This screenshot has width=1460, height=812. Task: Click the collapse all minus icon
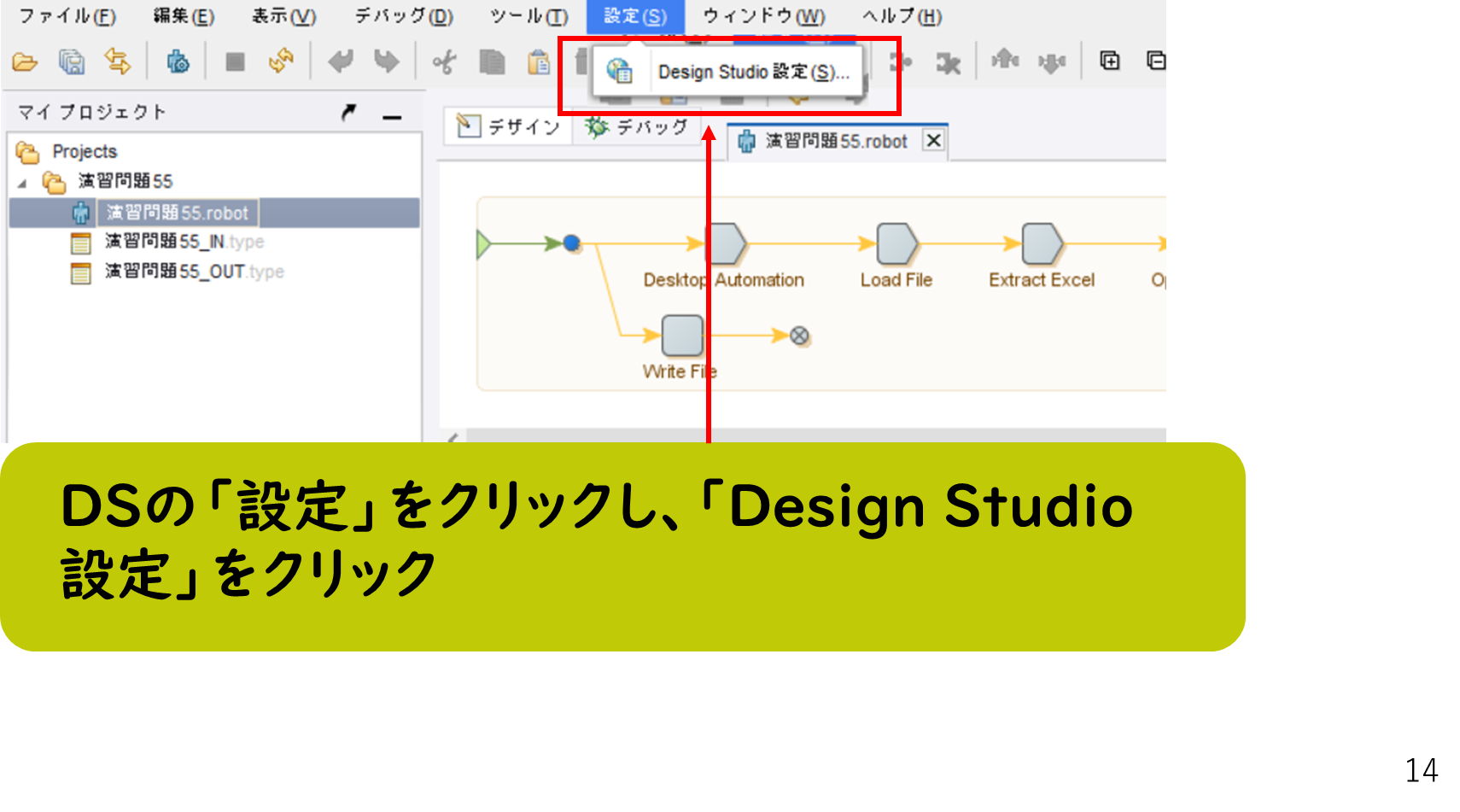pos(1156,61)
